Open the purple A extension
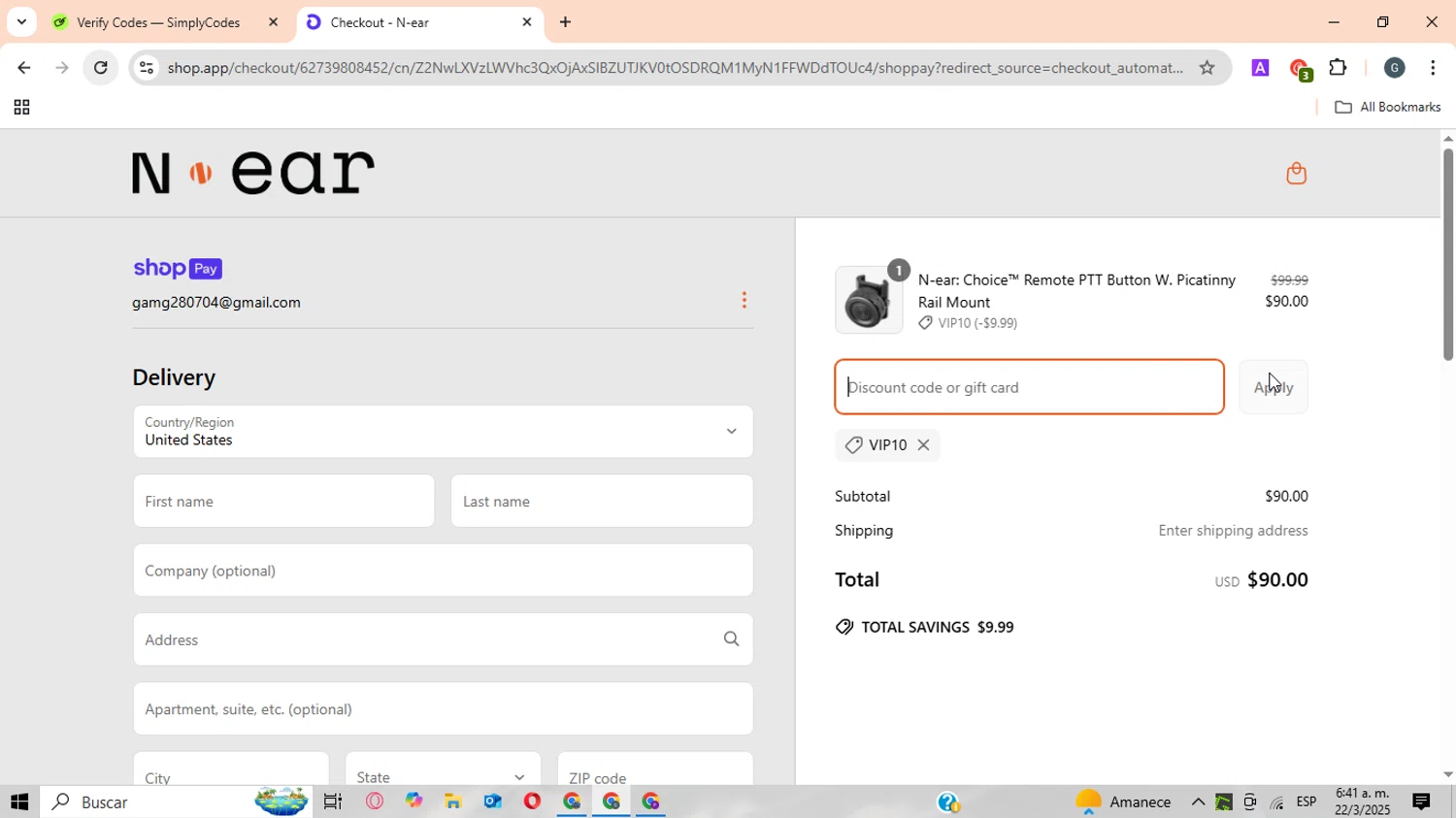Screen dimensions: 1456x818 [1260, 68]
